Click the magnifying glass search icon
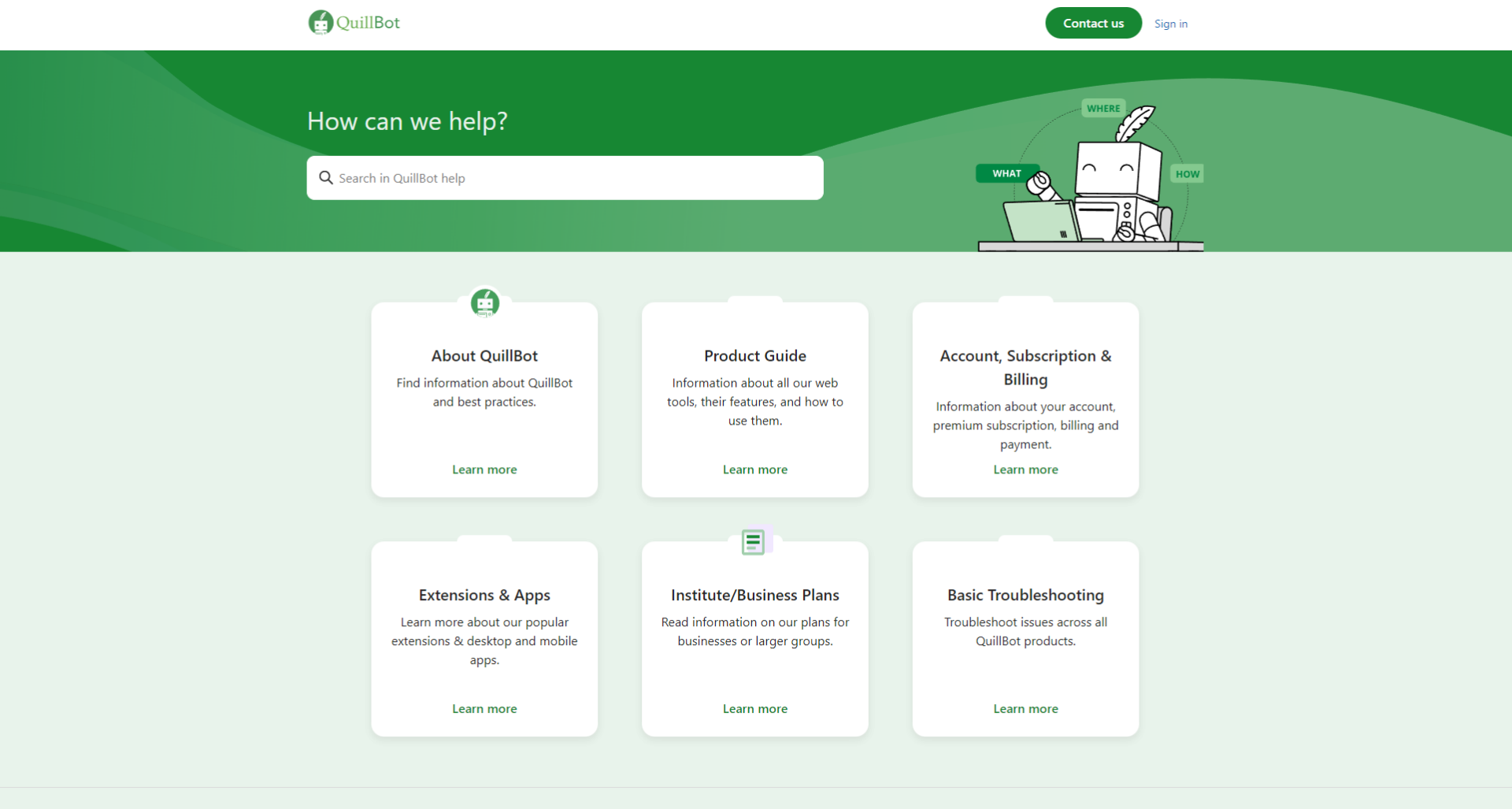Viewport: 1512px width, 809px height. (325, 178)
